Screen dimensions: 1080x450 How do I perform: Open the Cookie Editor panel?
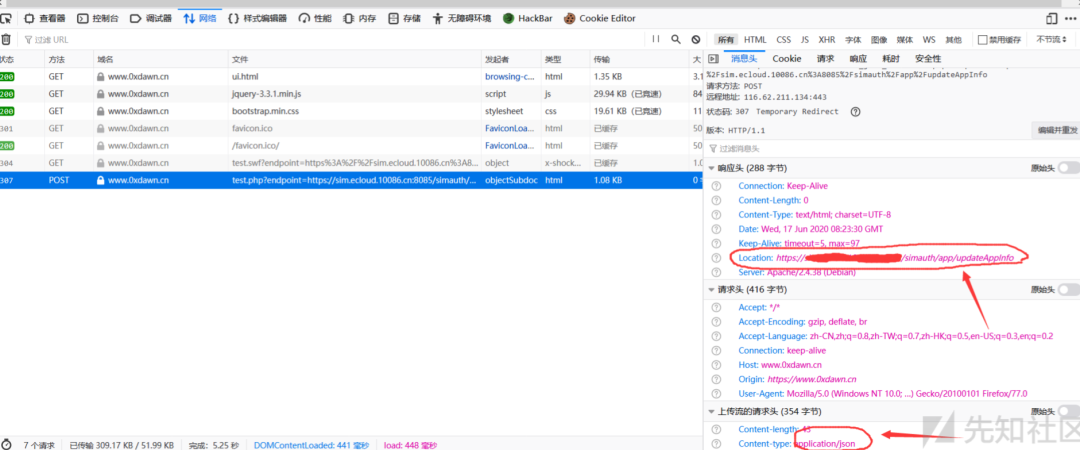point(600,19)
